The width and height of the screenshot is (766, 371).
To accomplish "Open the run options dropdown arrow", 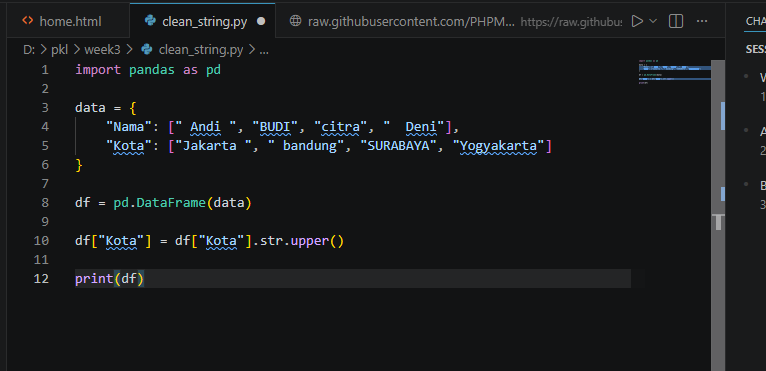I will (x=653, y=21).
